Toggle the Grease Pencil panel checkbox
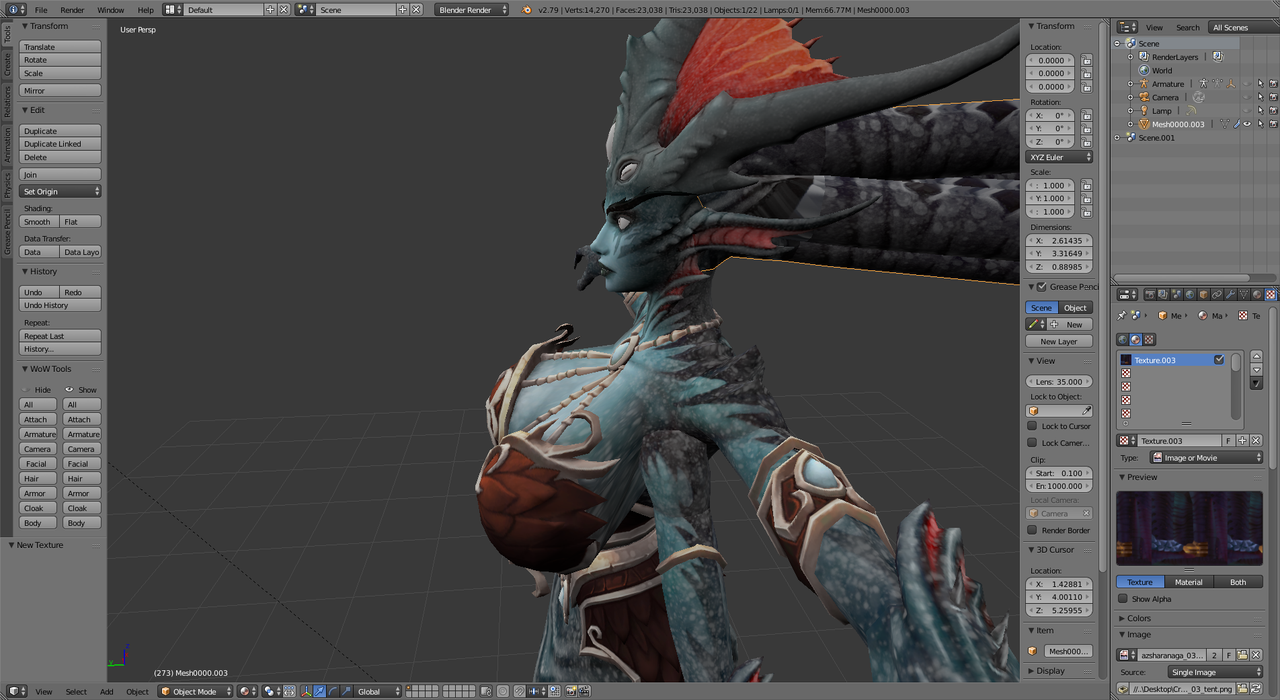The image size is (1280, 700). tap(1042, 287)
